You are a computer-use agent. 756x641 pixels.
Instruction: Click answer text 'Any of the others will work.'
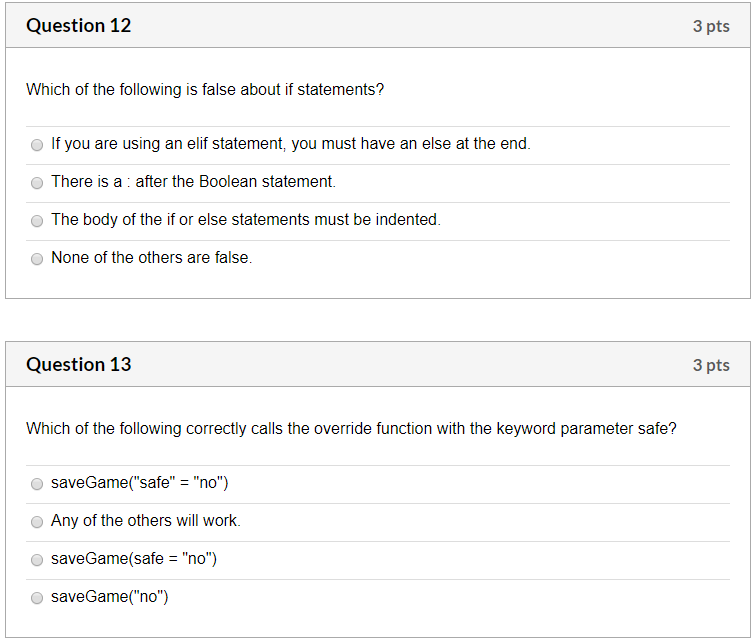(145, 521)
